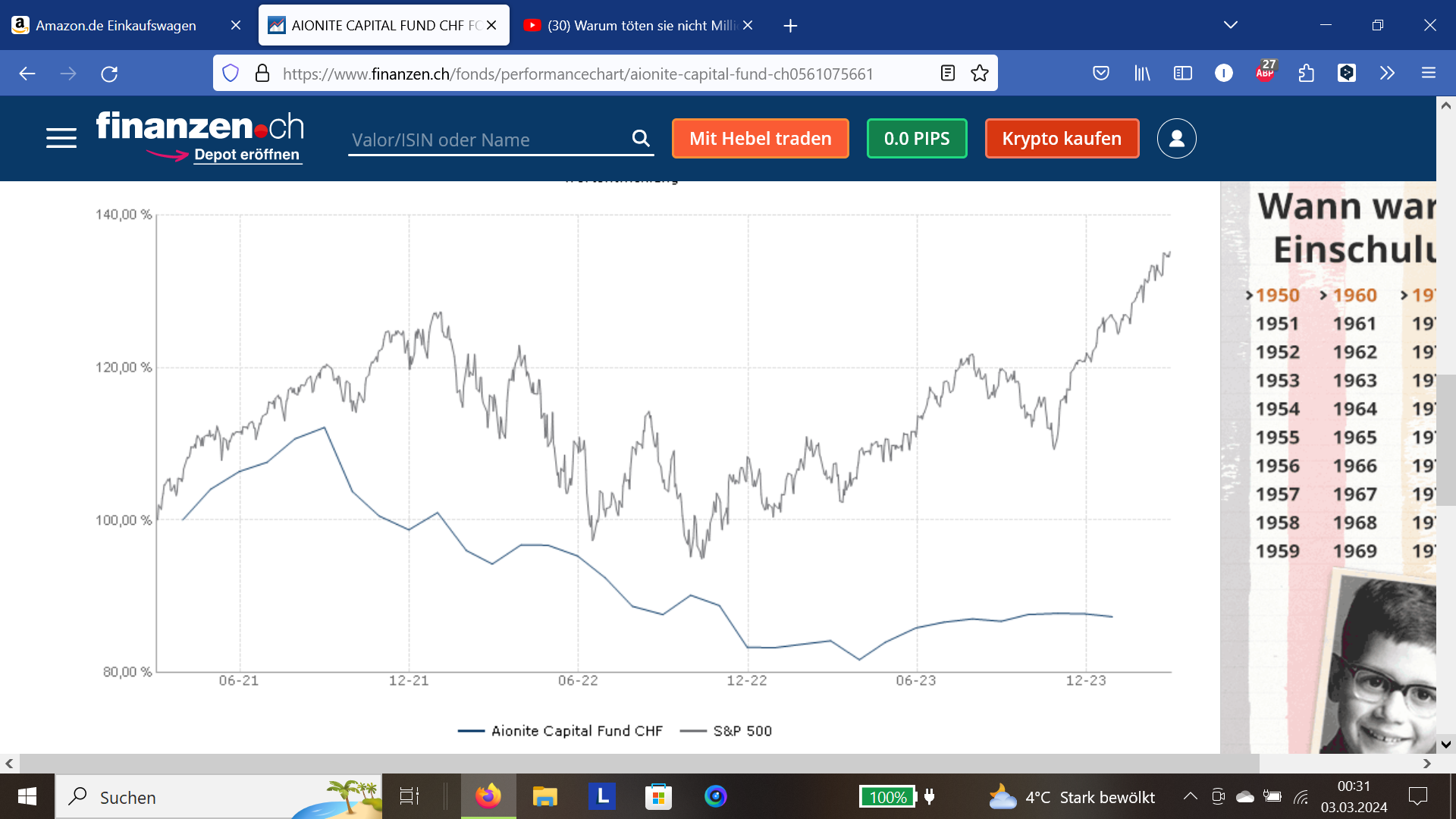The image size is (1456, 819).
Task: Open the user profile icon
Action: click(x=1176, y=138)
